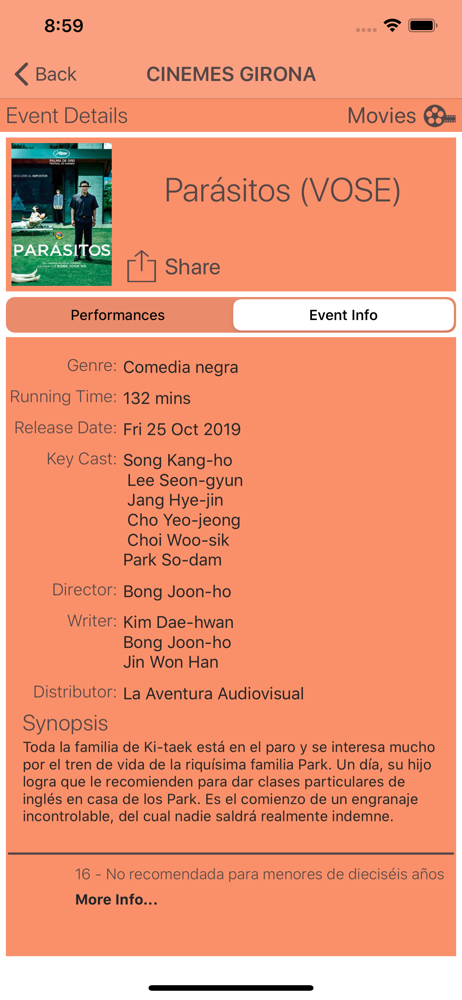
Task: Tap the age rating 16 notice
Action: click(260, 874)
